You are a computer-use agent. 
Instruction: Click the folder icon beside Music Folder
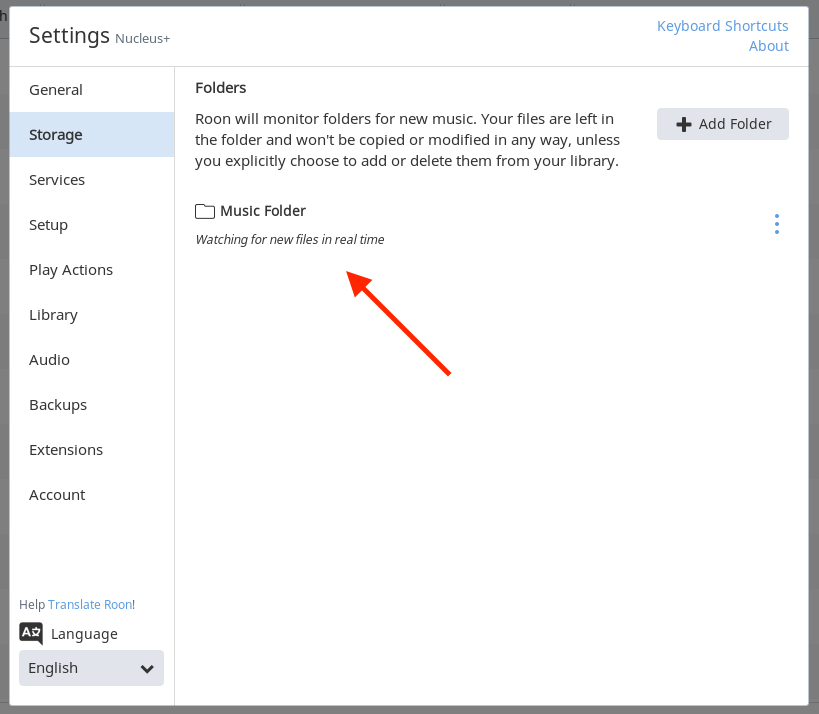(205, 211)
